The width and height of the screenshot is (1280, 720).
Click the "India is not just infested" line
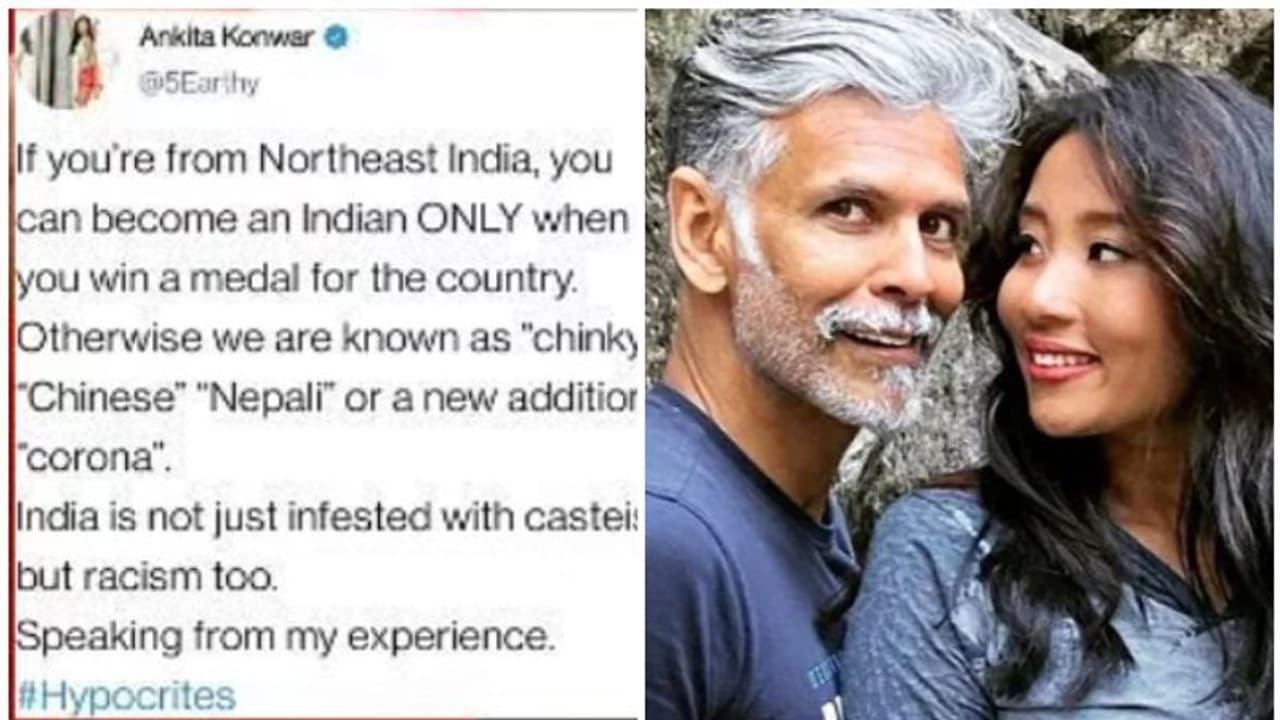coord(326,517)
